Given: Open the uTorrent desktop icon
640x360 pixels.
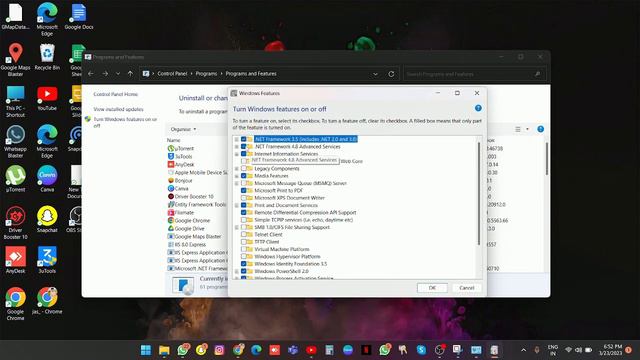Looking at the screenshot, I should coord(16,179).
